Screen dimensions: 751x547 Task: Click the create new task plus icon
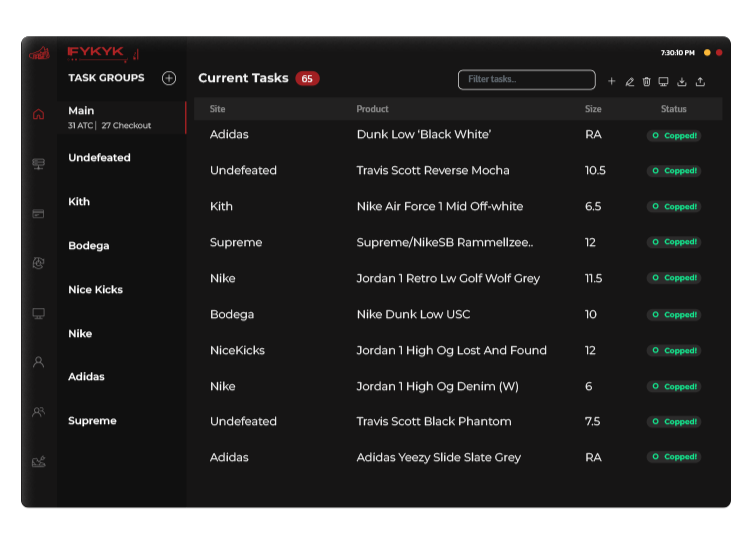tap(612, 82)
